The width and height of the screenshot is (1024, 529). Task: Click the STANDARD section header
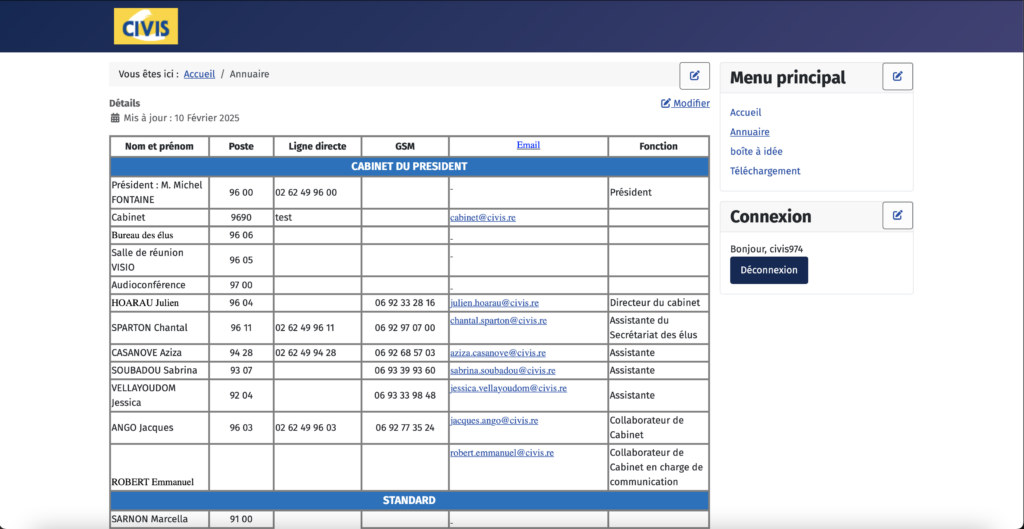click(x=409, y=501)
